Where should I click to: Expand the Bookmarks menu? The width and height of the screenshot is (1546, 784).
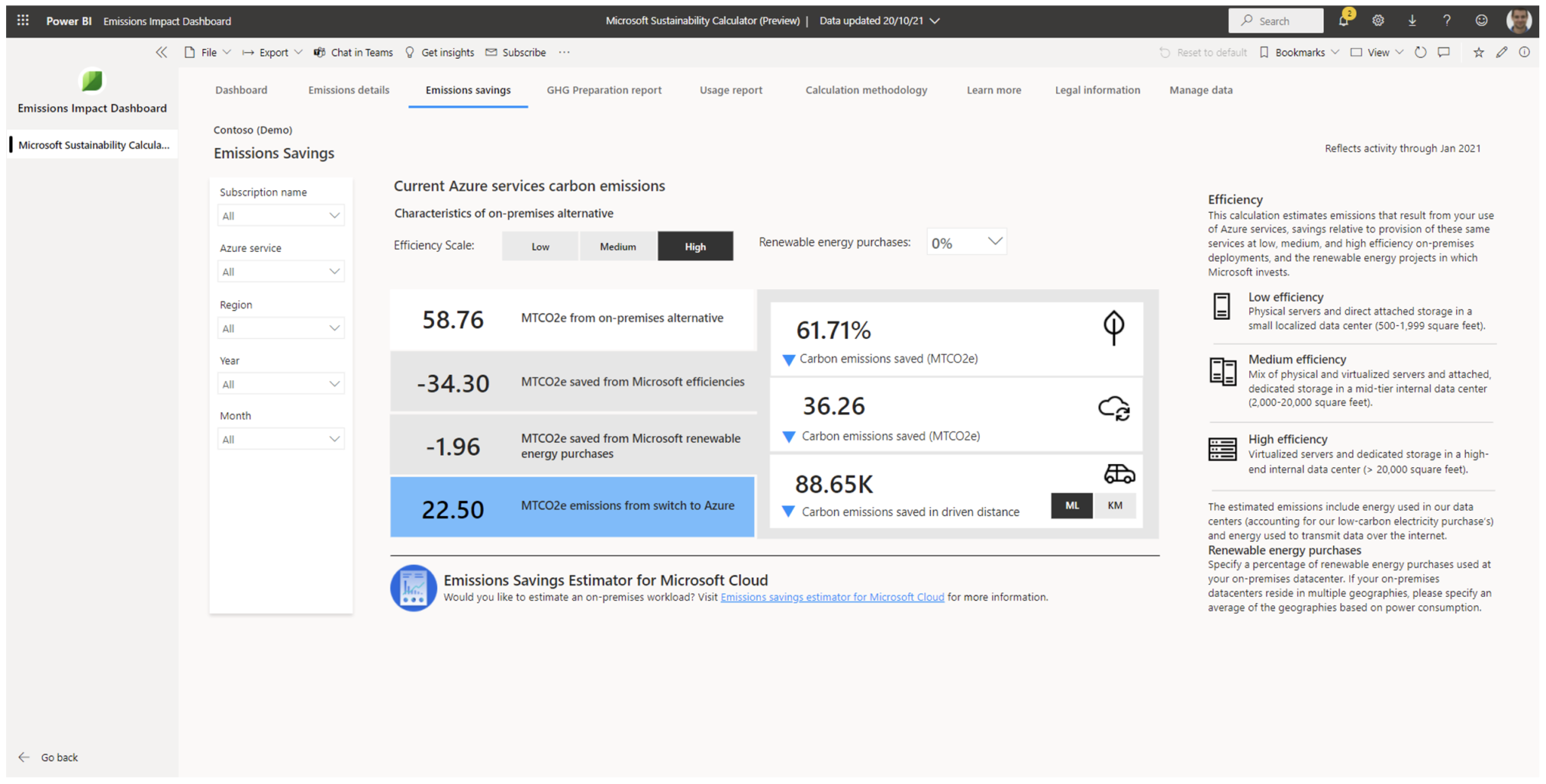click(x=1299, y=52)
